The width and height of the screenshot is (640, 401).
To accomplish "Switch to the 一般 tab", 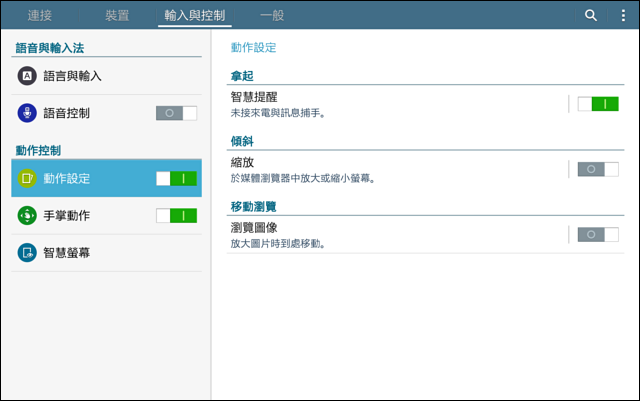I will (x=272, y=16).
